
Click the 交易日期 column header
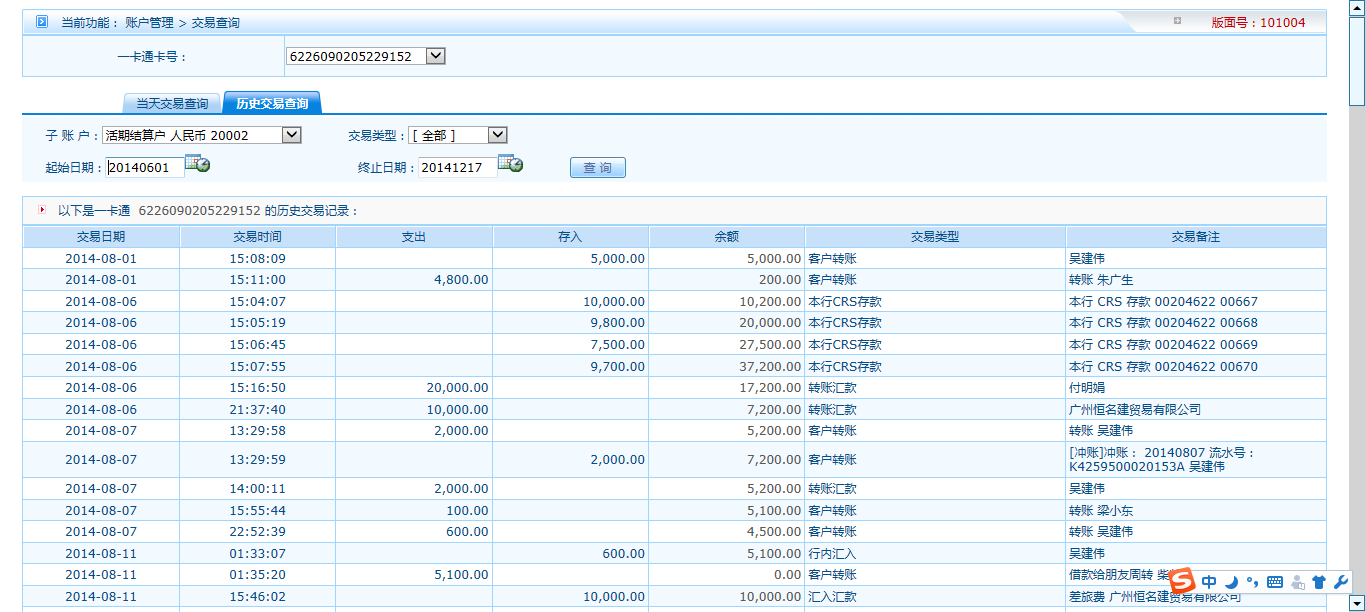101,237
